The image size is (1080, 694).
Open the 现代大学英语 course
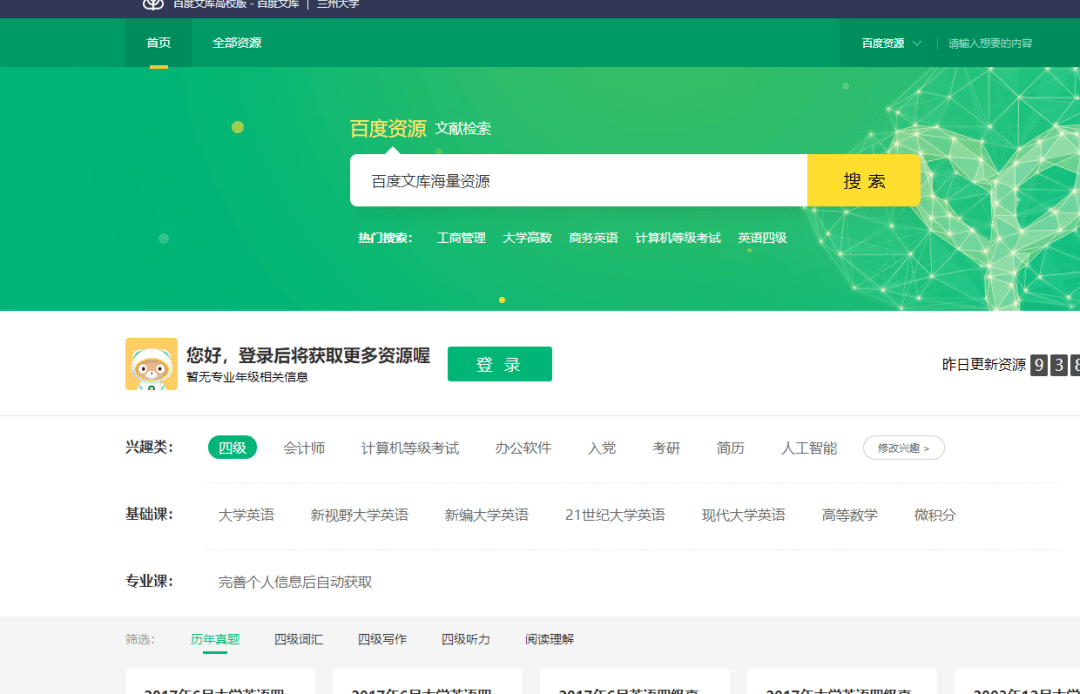pyautogui.click(x=743, y=515)
